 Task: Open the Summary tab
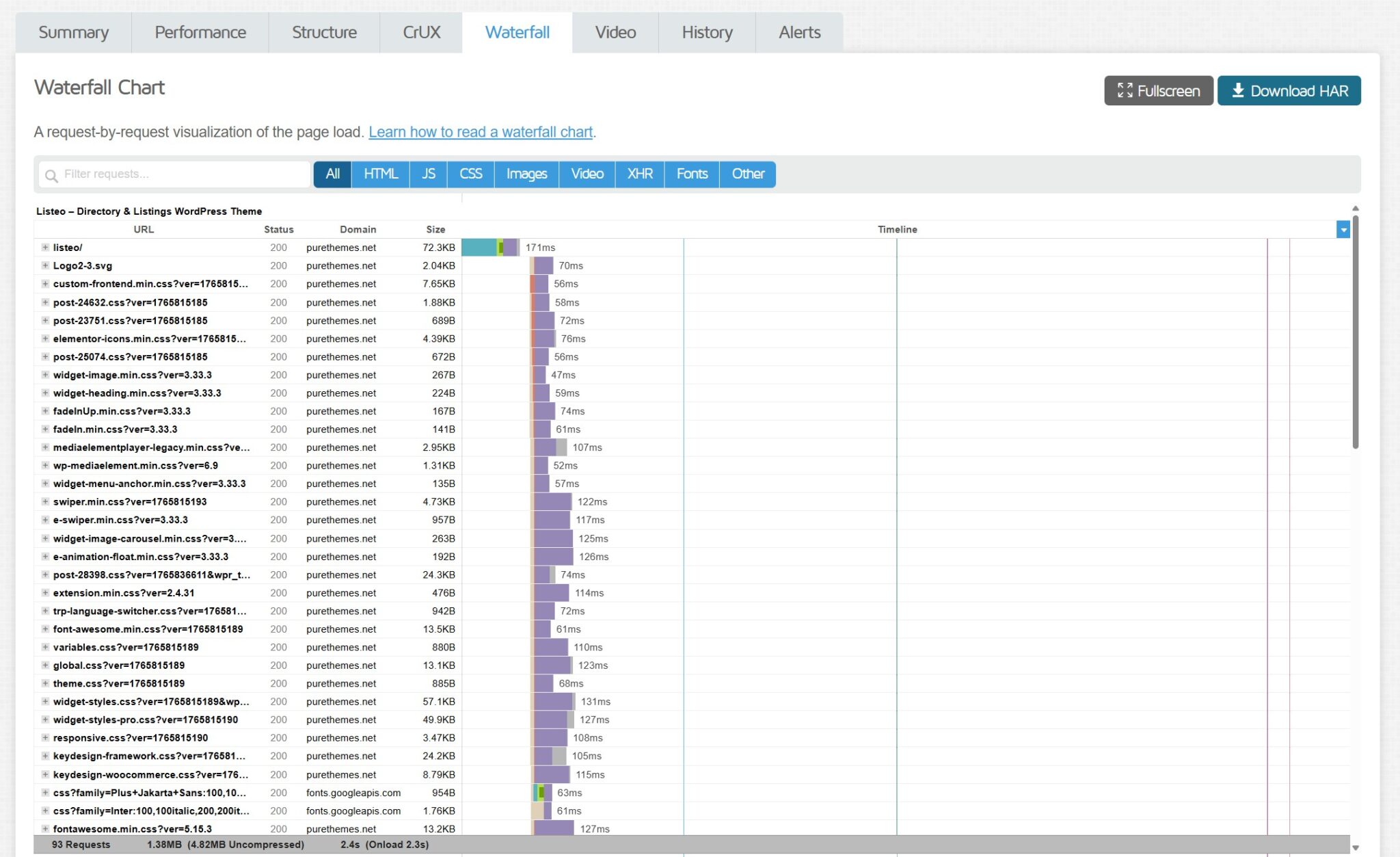(x=74, y=32)
